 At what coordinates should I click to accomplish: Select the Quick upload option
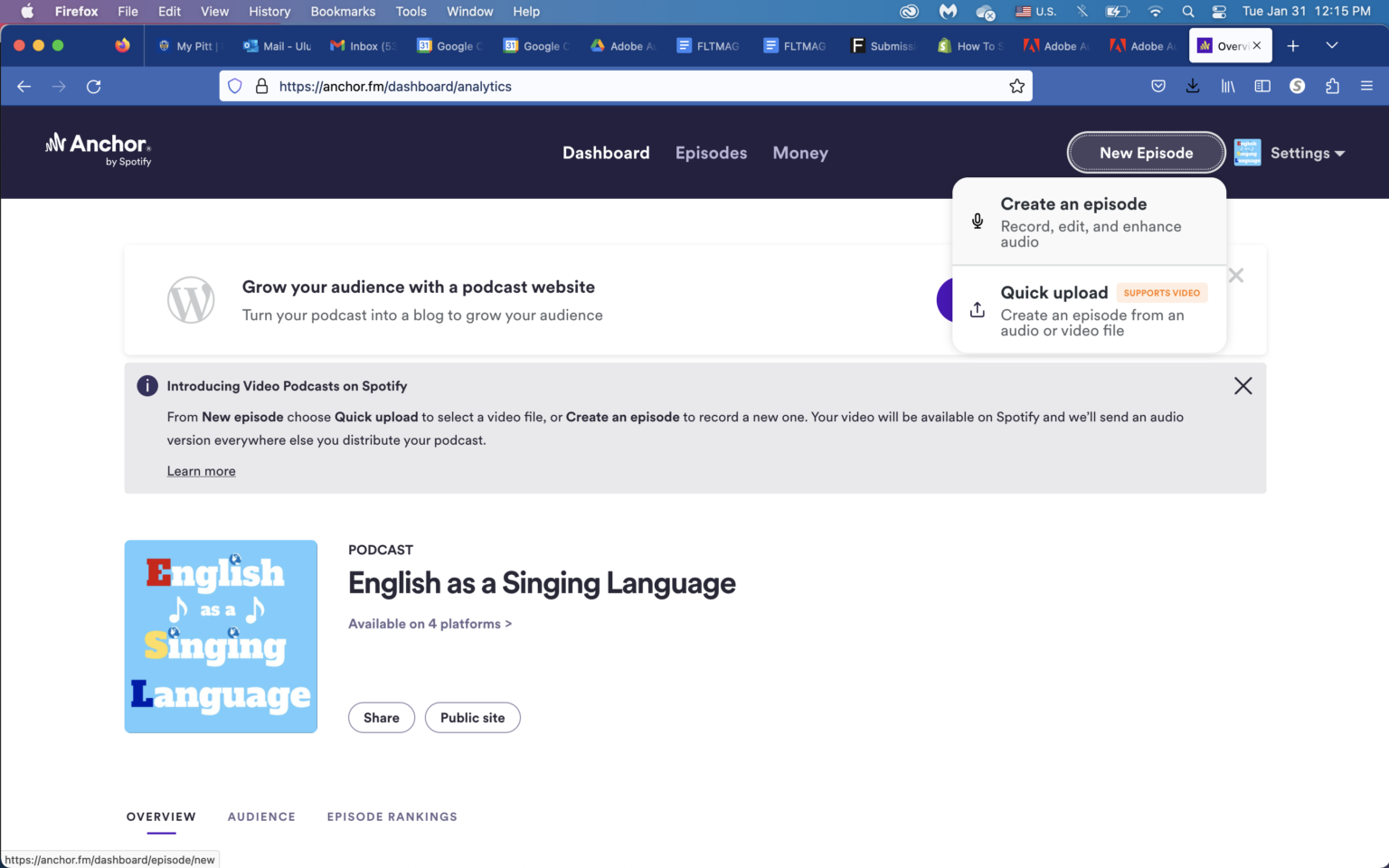1054,293
